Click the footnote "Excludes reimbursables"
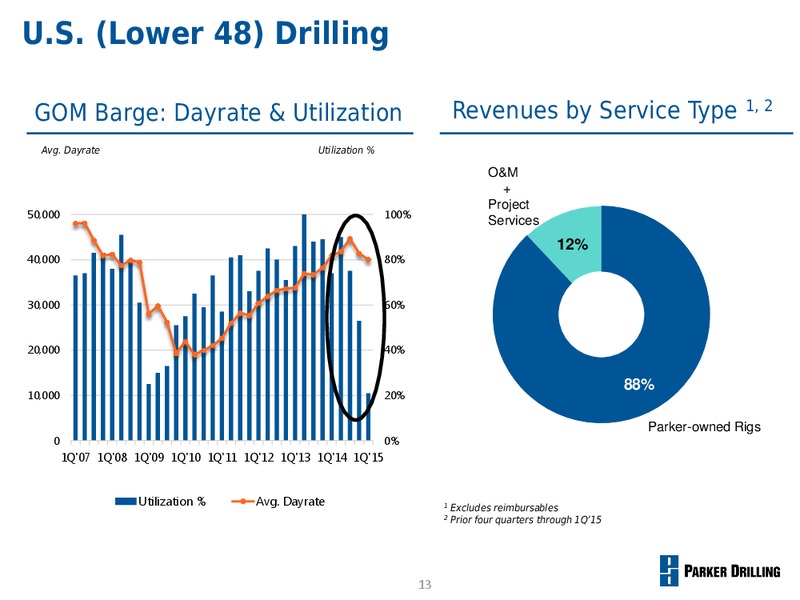The height and width of the screenshot is (600, 800). 504,508
